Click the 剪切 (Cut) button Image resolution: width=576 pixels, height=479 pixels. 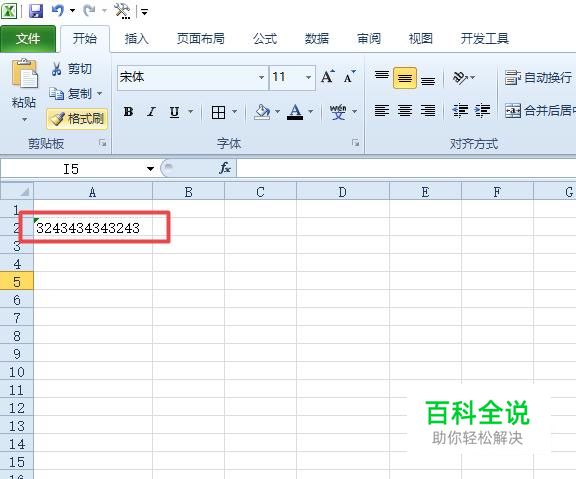(72, 69)
